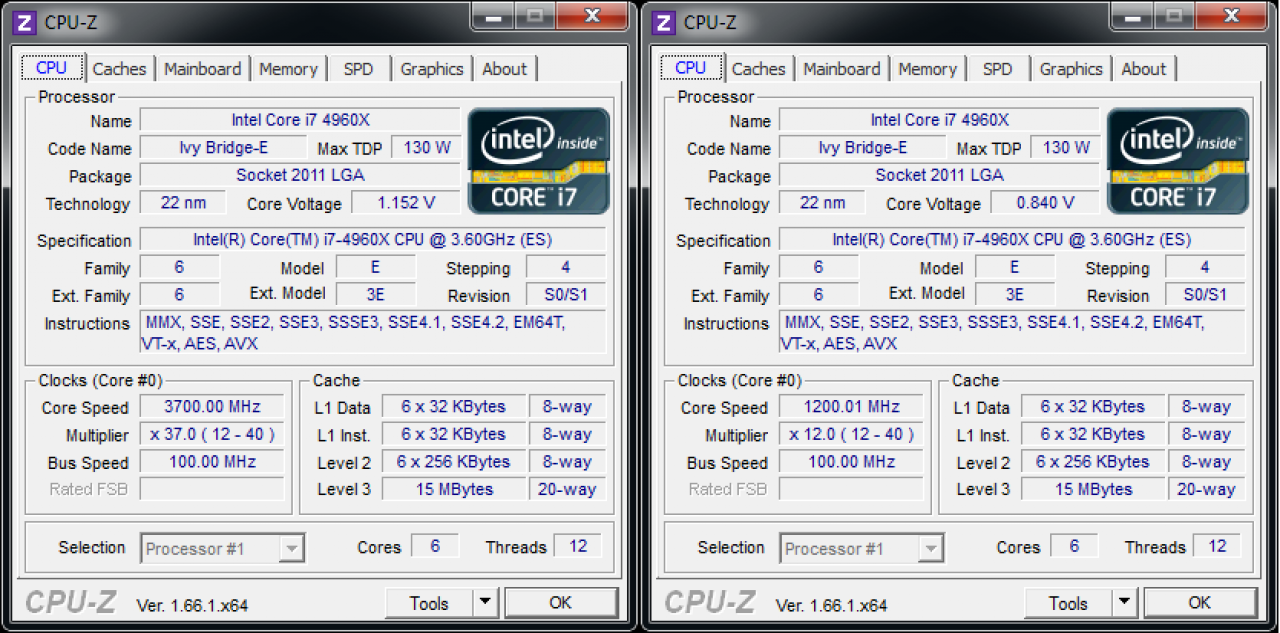
Task: Select SPD tab in right window
Action: point(997,69)
